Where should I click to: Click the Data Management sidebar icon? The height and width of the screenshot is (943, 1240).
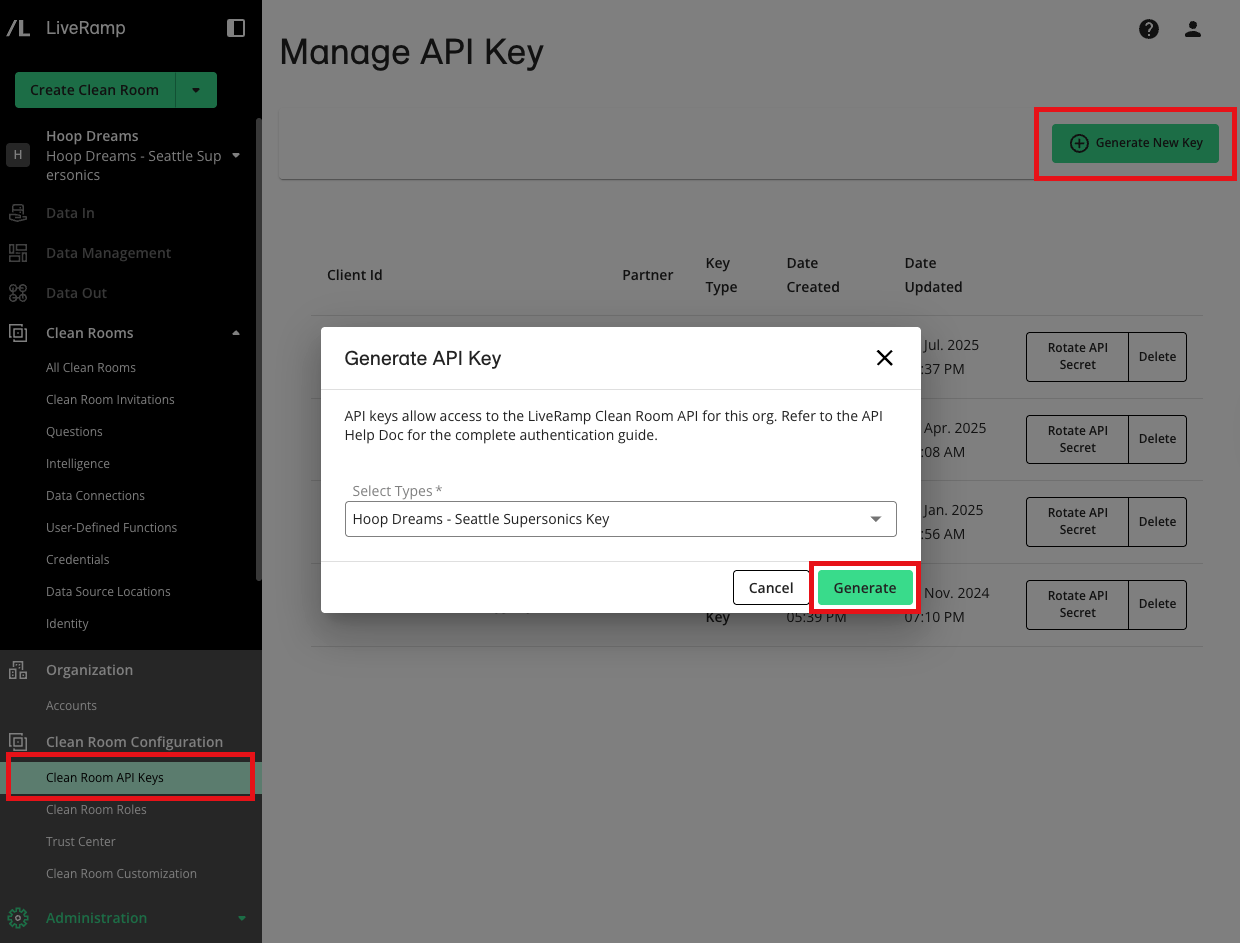coord(18,253)
